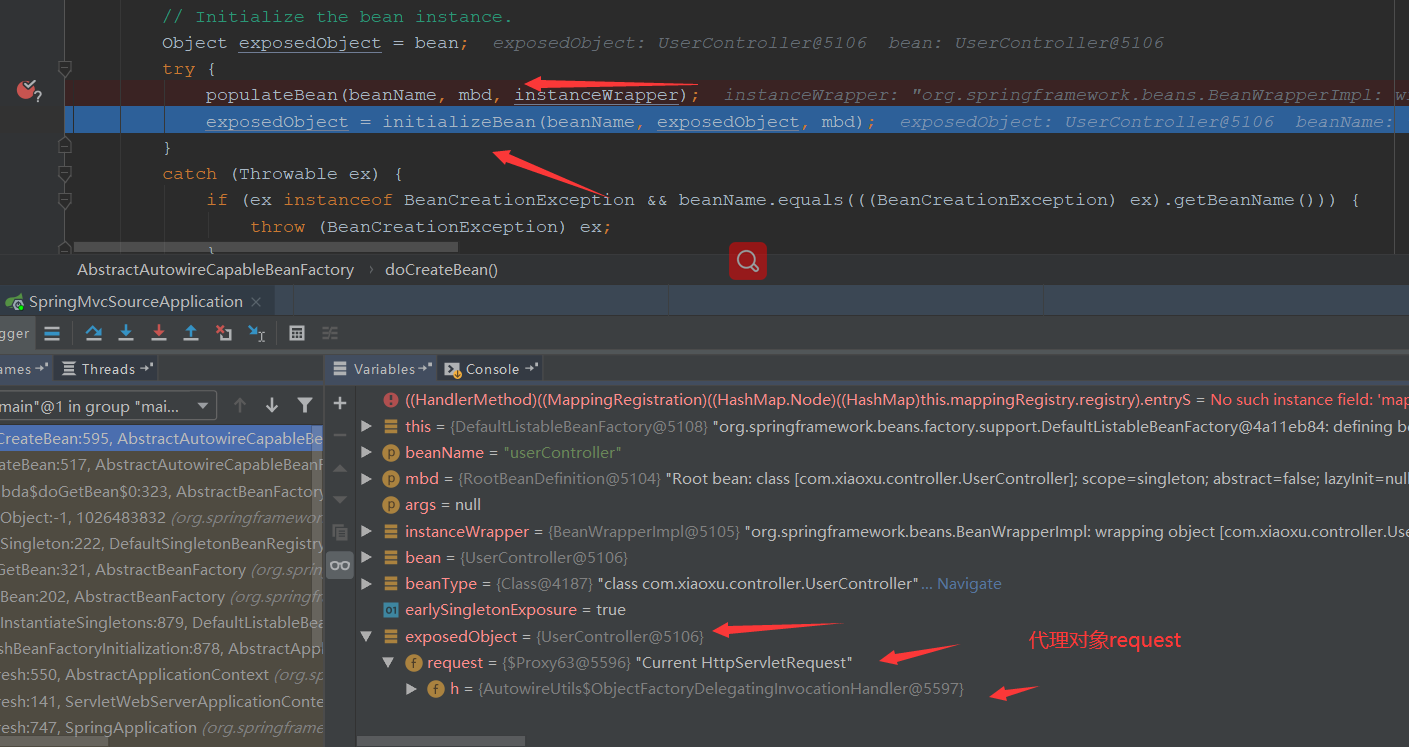Toggle show watches glasses icon
The width and height of the screenshot is (1409, 747).
click(x=340, y=565)
